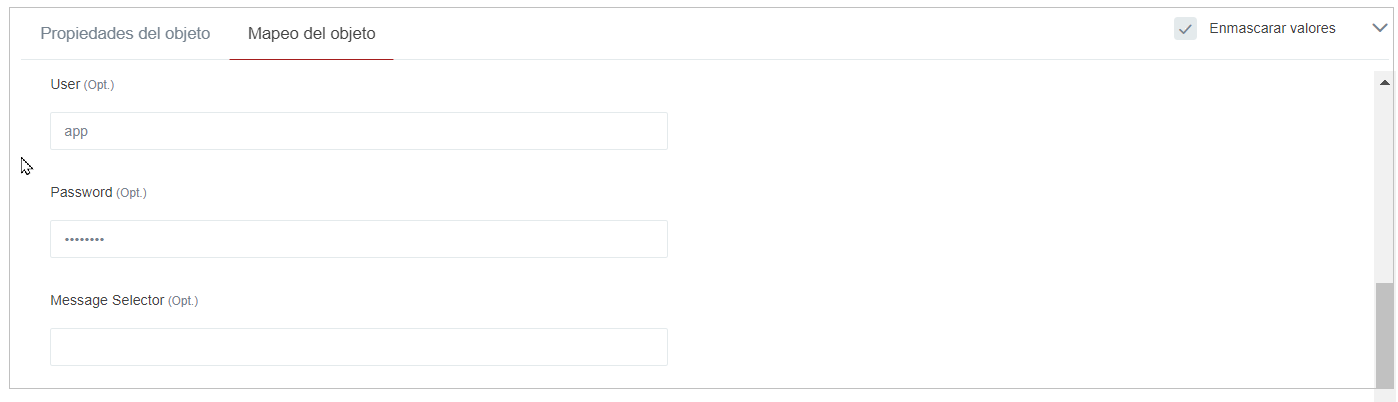Click the Password field label
This screenshot has height=402, width=1398.
tap(81, 193)
